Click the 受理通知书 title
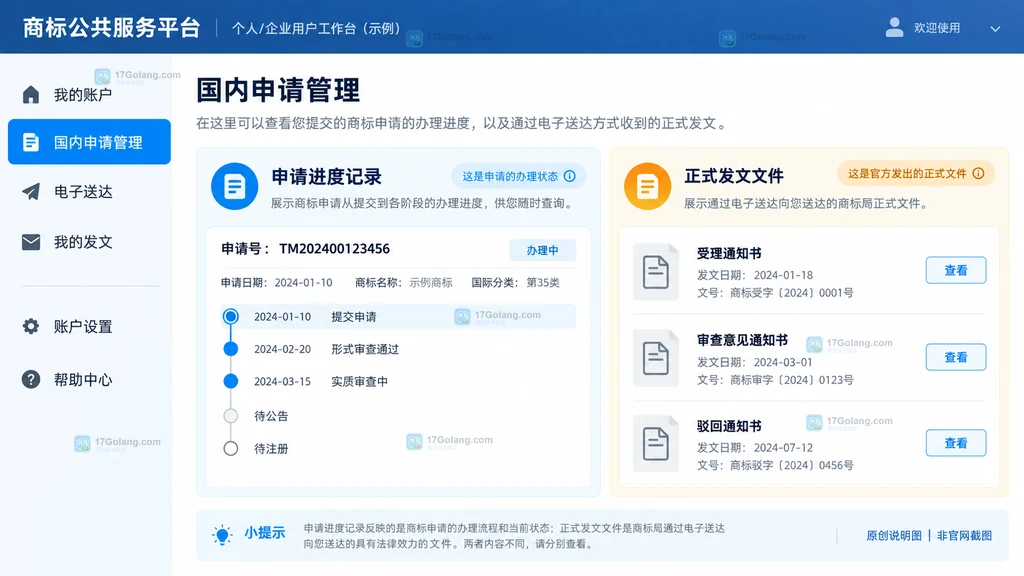1024x576 pixels. click(x=729, y=253)
